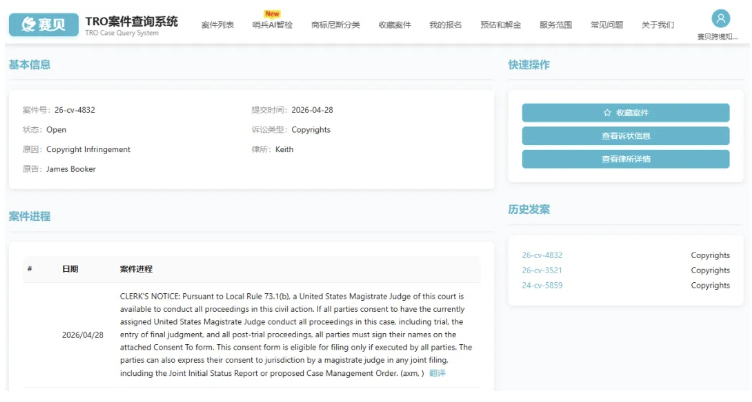
Task: Click the star 收藏案件 button
Action: tap(625, 113)
